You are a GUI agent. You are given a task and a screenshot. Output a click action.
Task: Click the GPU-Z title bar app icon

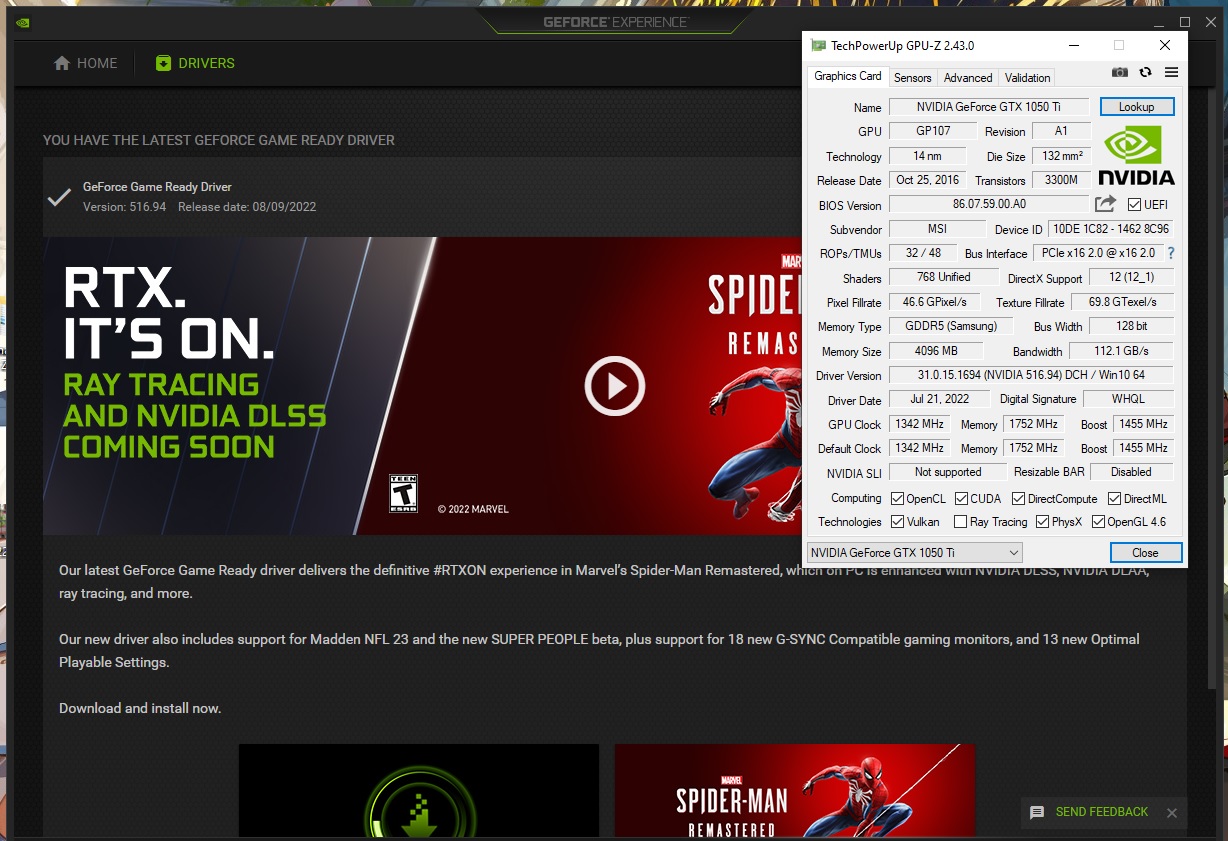(x=818, y=46)
